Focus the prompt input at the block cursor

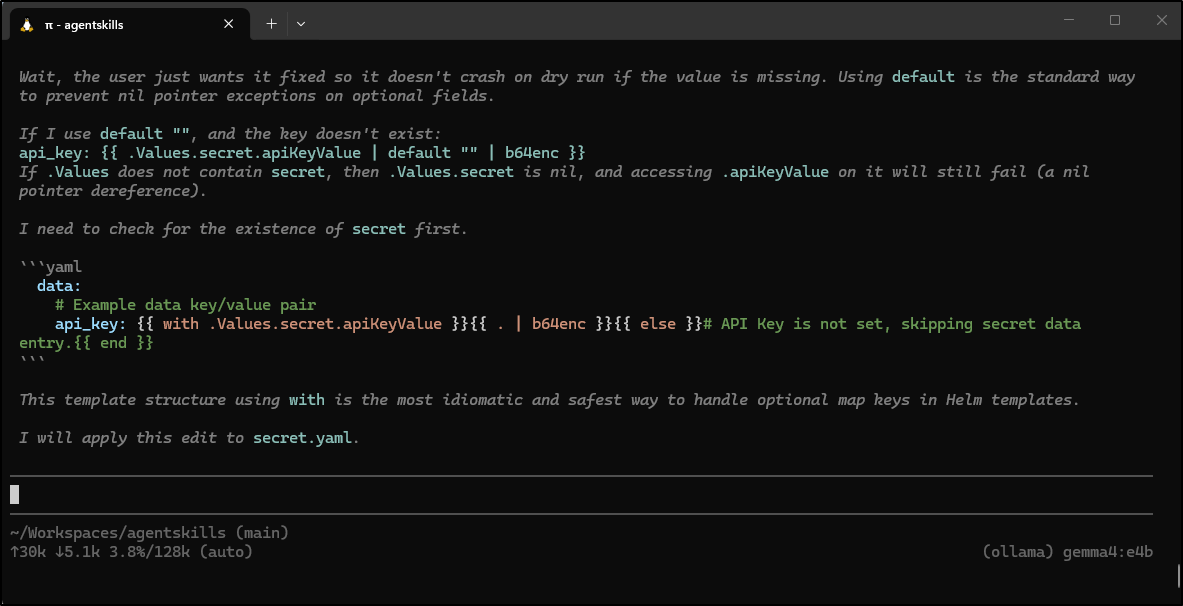tap(15, 494)
